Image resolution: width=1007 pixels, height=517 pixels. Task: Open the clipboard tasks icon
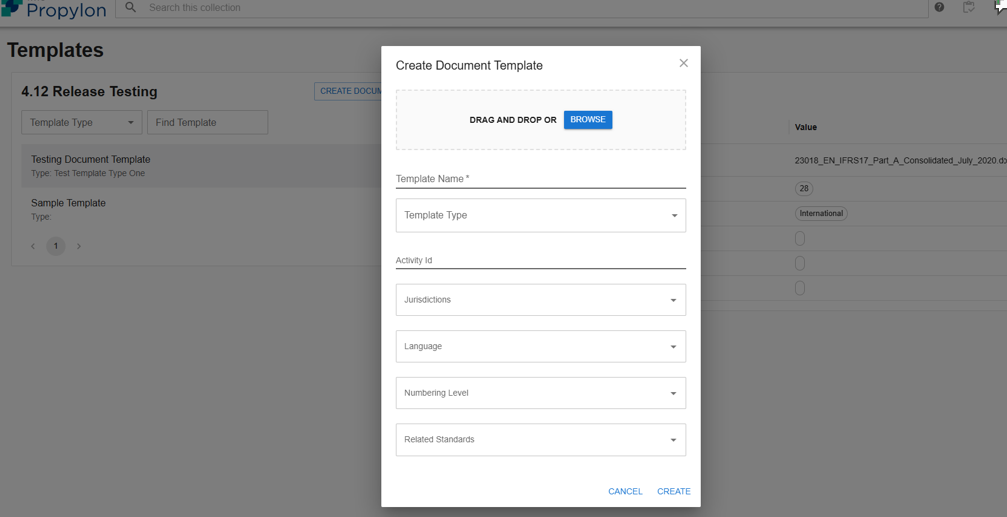click(x=968, y=8)
